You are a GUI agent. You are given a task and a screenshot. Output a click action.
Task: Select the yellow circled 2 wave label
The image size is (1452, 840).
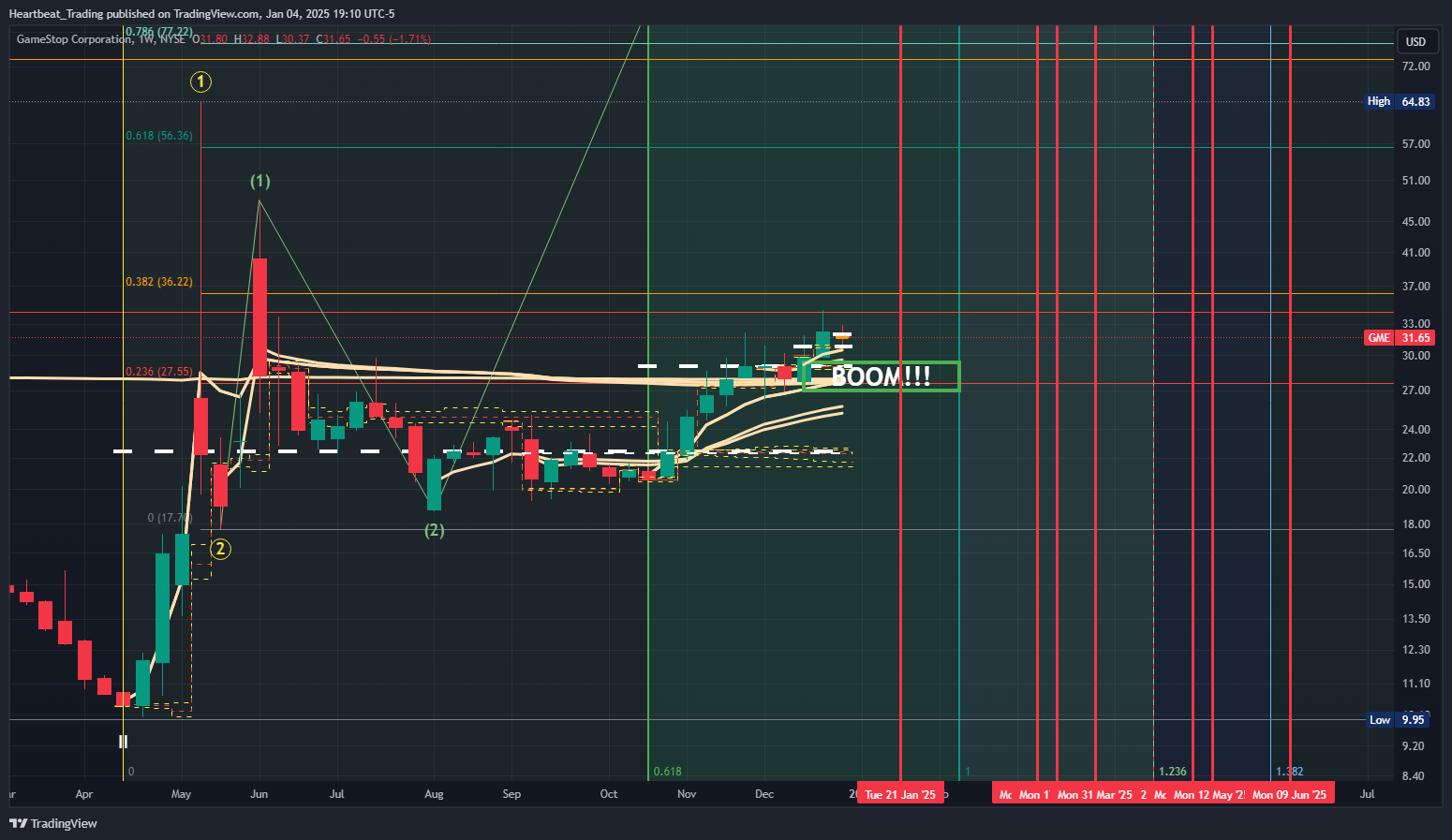(x=219, y=549)
